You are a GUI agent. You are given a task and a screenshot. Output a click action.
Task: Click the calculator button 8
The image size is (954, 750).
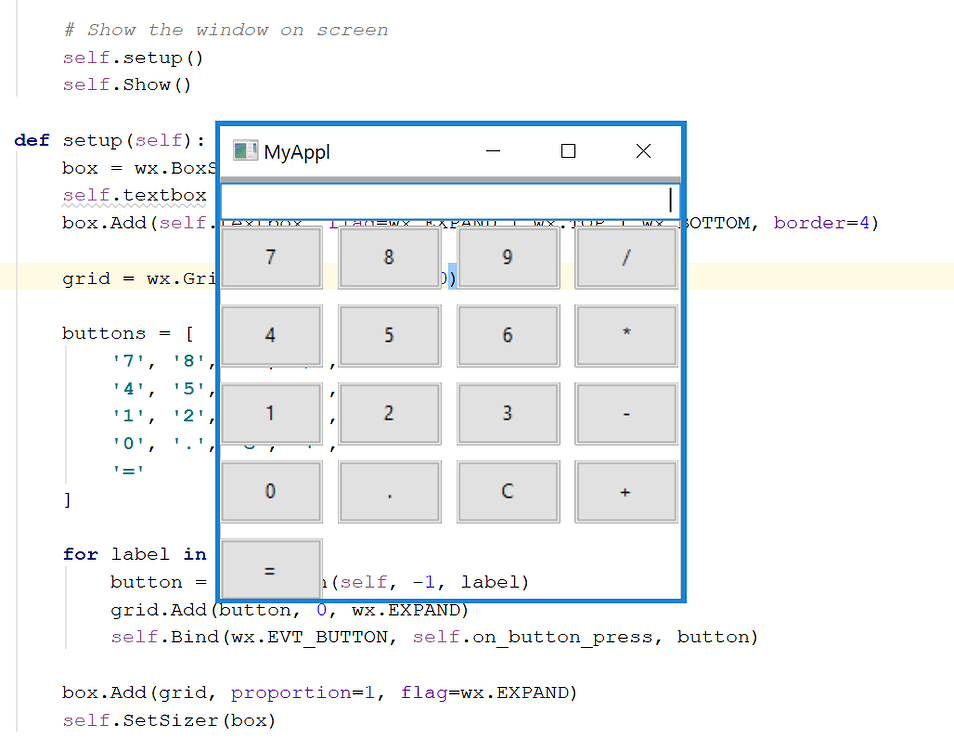point(389,257)
